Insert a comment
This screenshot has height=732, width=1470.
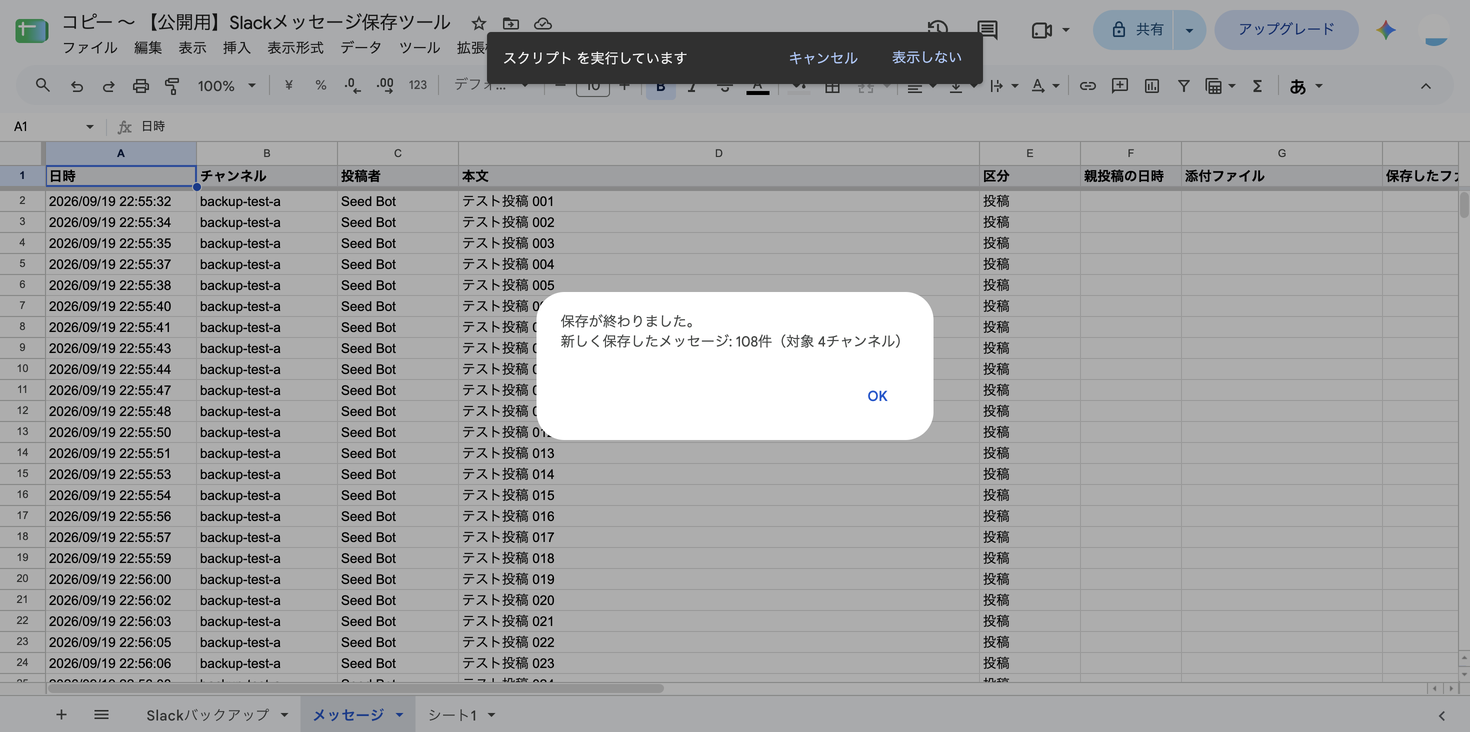(1119, 86)
